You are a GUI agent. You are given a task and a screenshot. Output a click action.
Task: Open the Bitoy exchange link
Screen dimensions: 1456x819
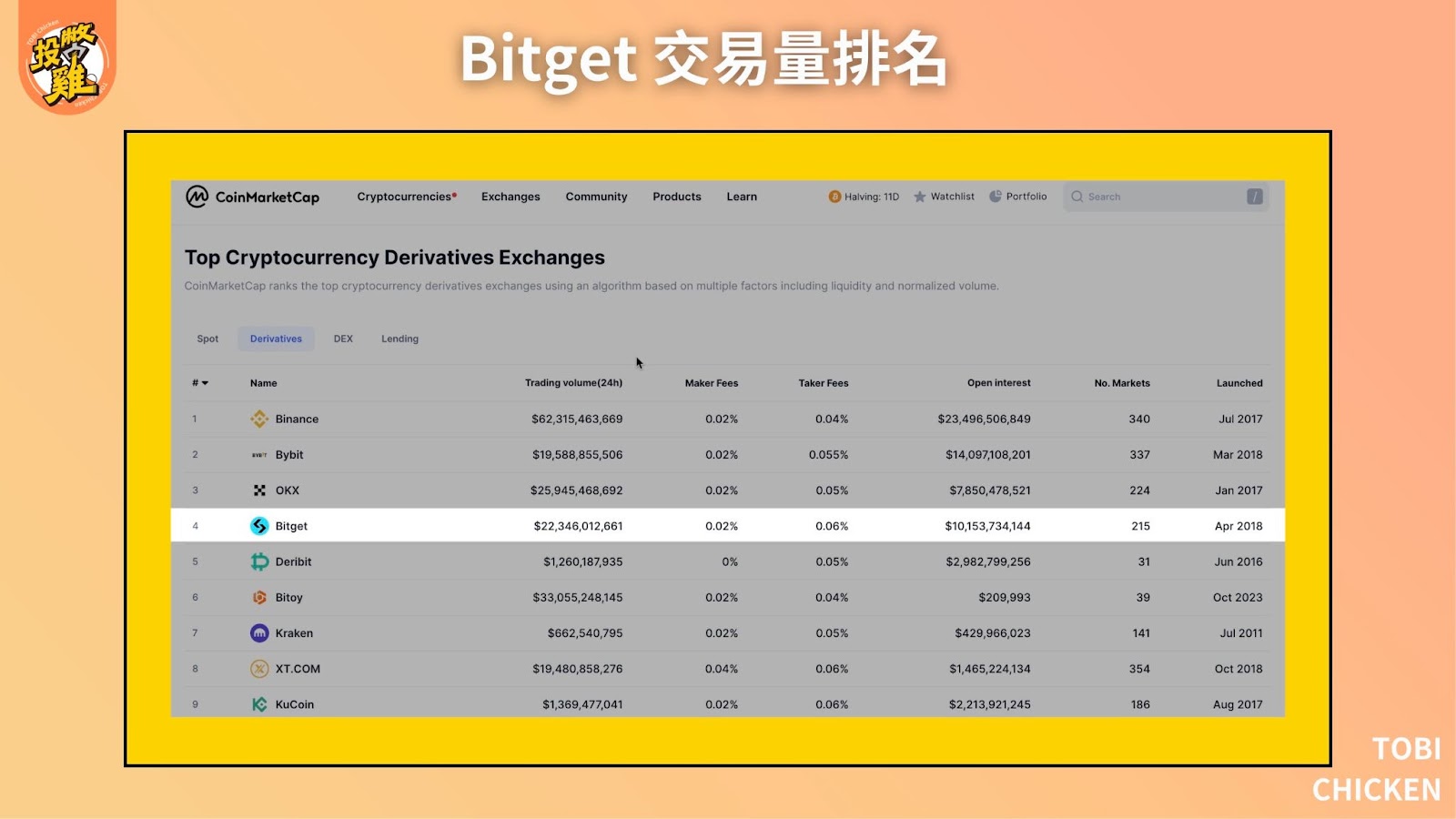(x=288, y=598)
